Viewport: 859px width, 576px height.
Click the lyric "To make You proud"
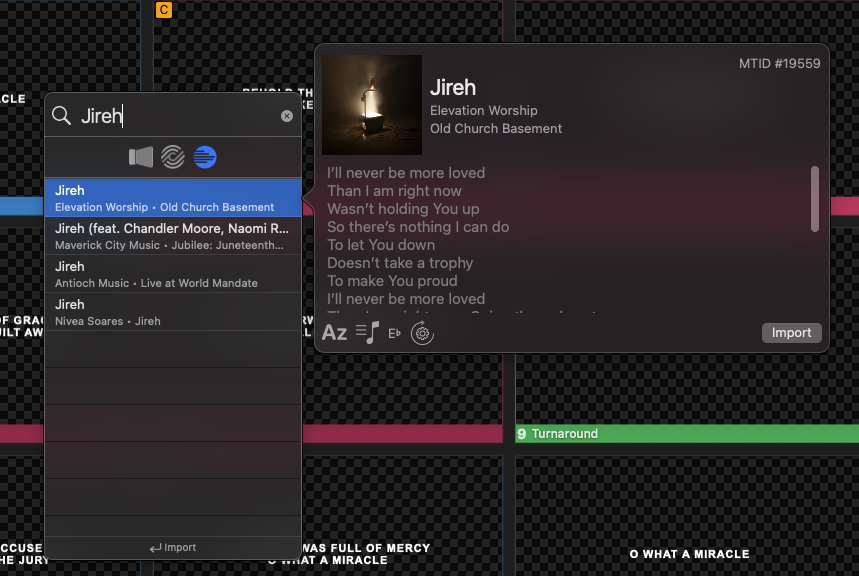pyautogui.click(x=392, y=281)
